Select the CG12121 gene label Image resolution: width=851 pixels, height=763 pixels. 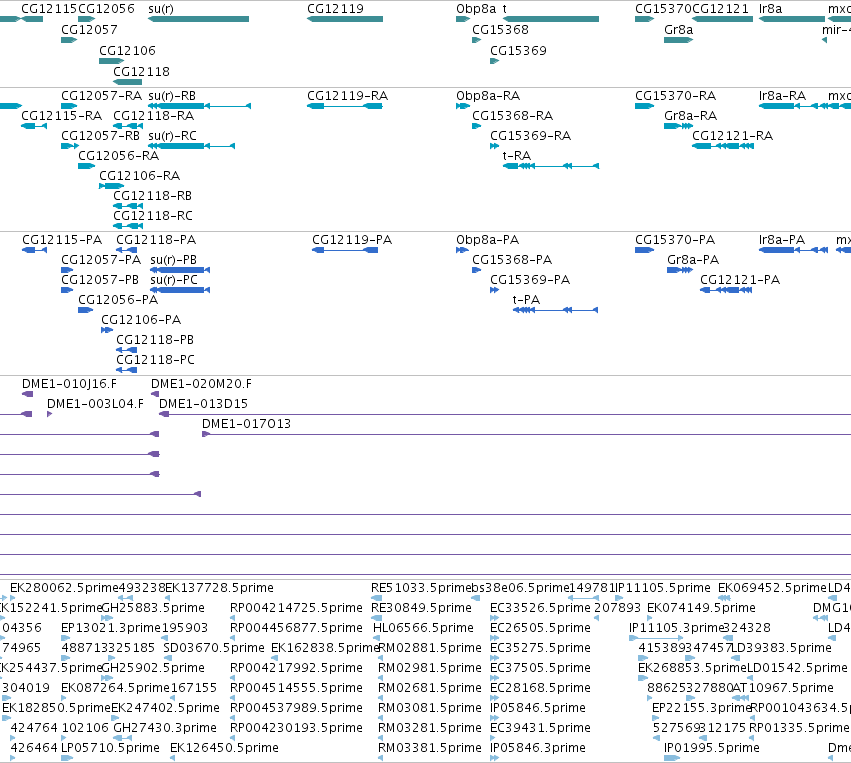720,9
